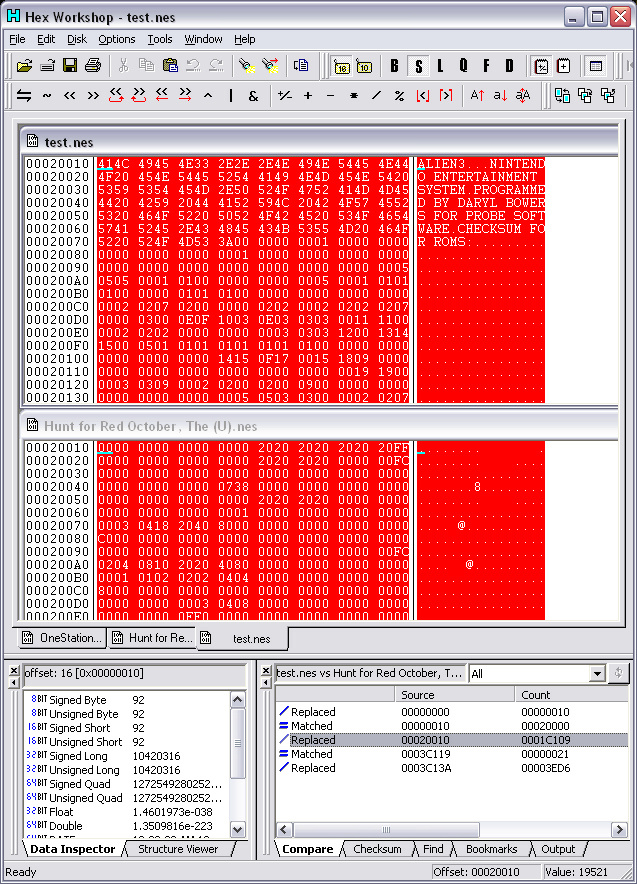637x884 pixels.
Task: Click the Copy toolbar icon
Action: pyautogui.click(x=147, y=67)
